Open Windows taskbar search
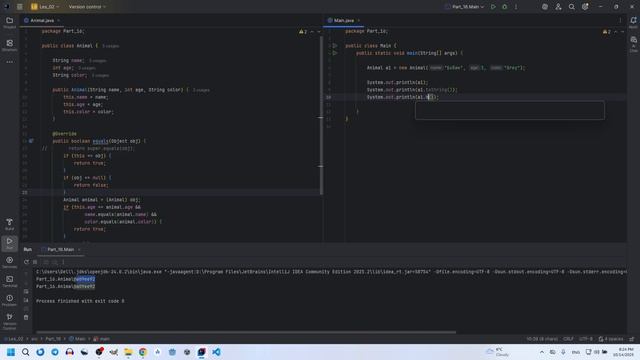Viewport: 640px width, 360px height. click(x=25, y=352)
